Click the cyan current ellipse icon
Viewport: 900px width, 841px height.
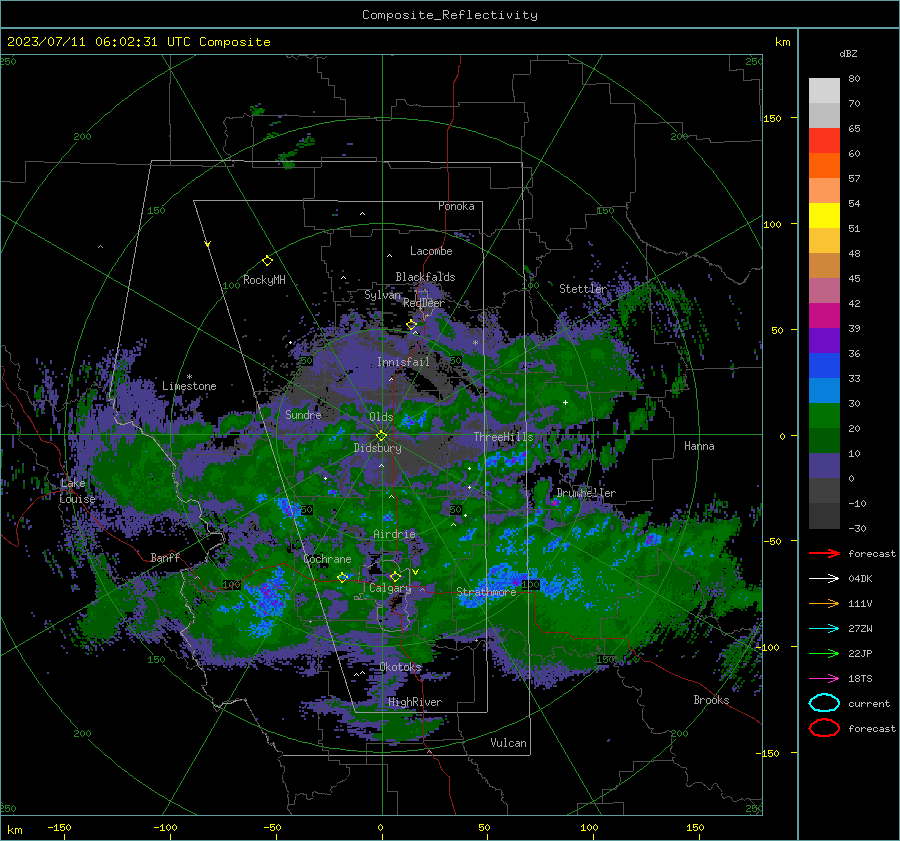[x=824, y=703]
